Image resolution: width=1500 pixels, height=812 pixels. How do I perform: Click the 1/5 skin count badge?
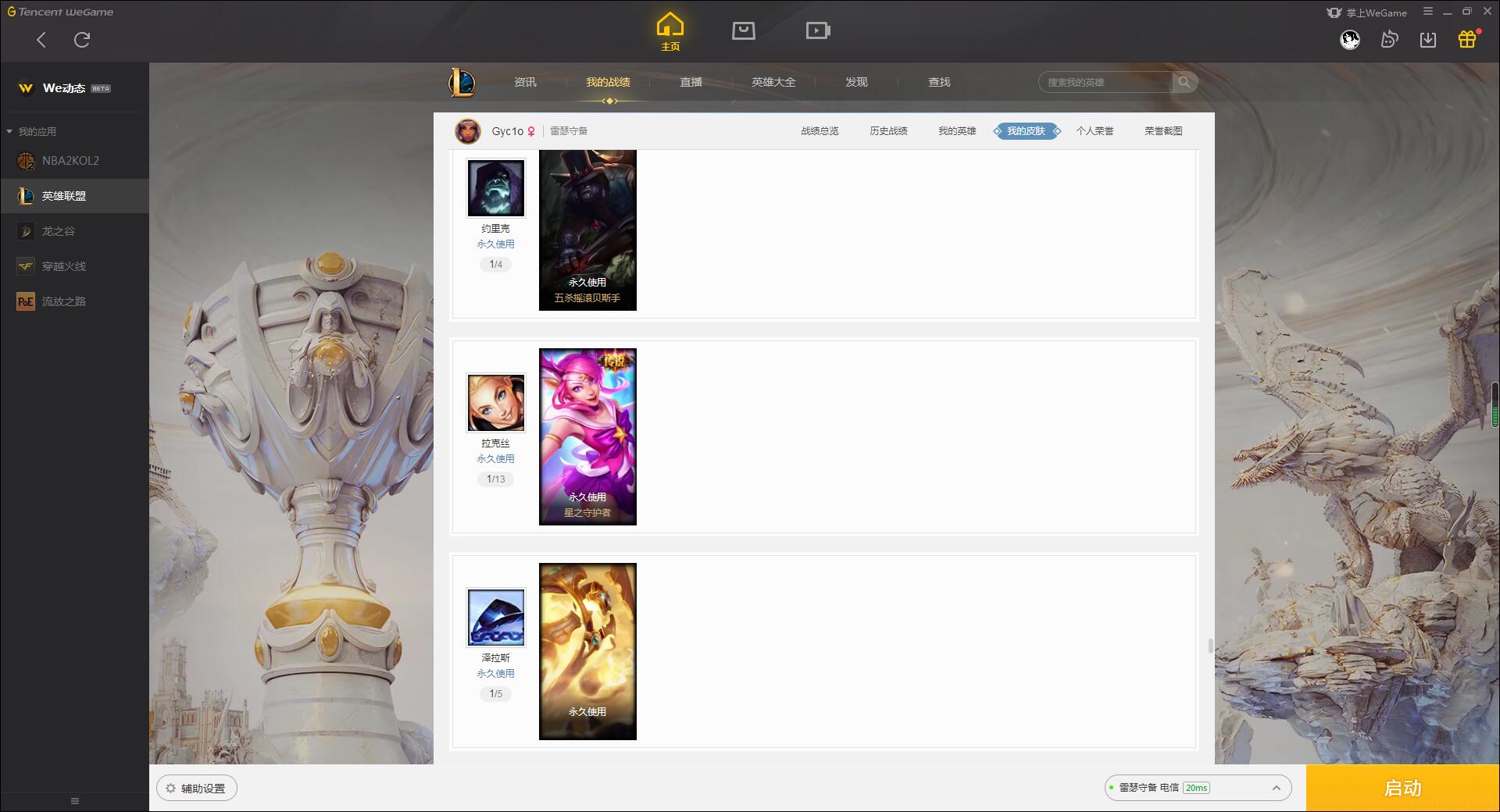pos(496,694)
